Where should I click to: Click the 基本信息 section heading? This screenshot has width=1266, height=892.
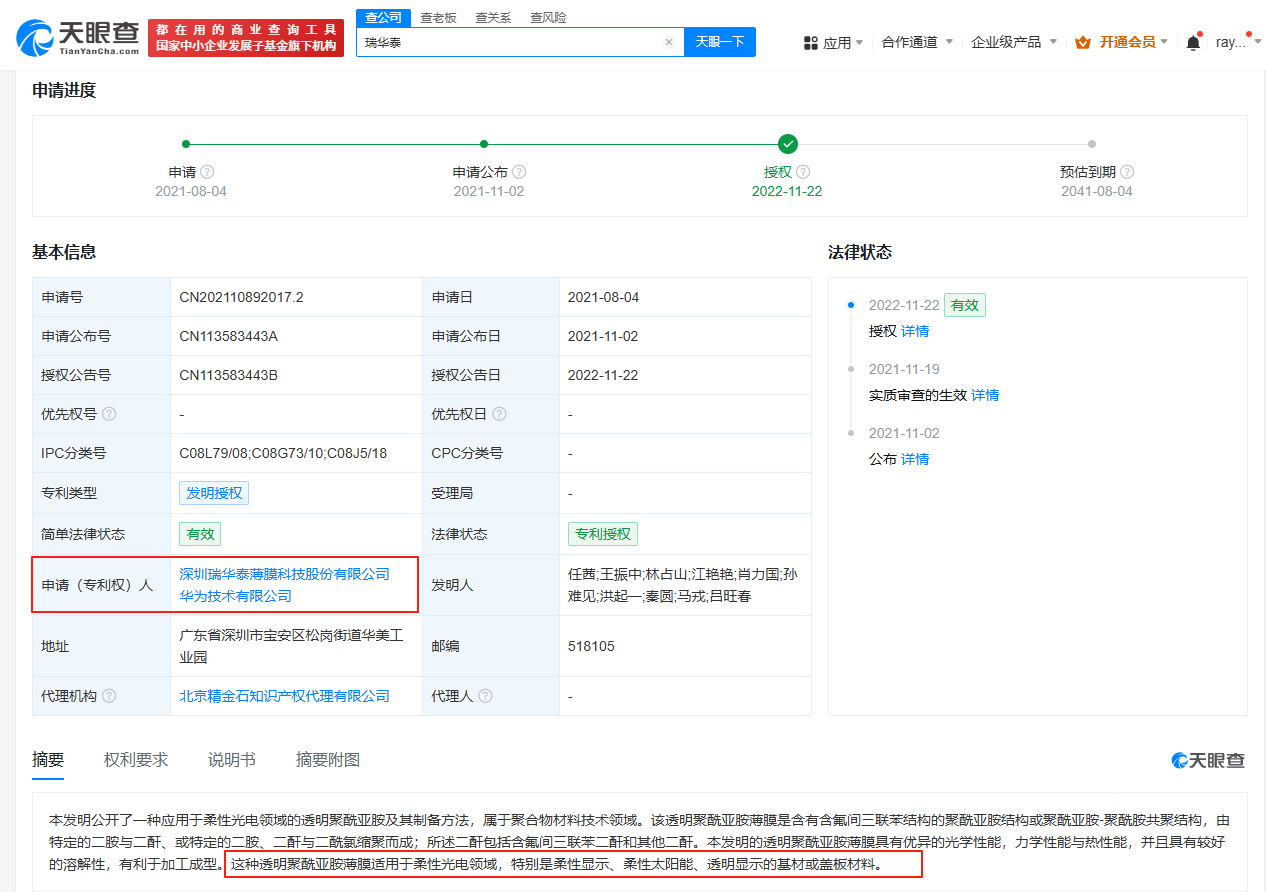(x=64, y=252)
